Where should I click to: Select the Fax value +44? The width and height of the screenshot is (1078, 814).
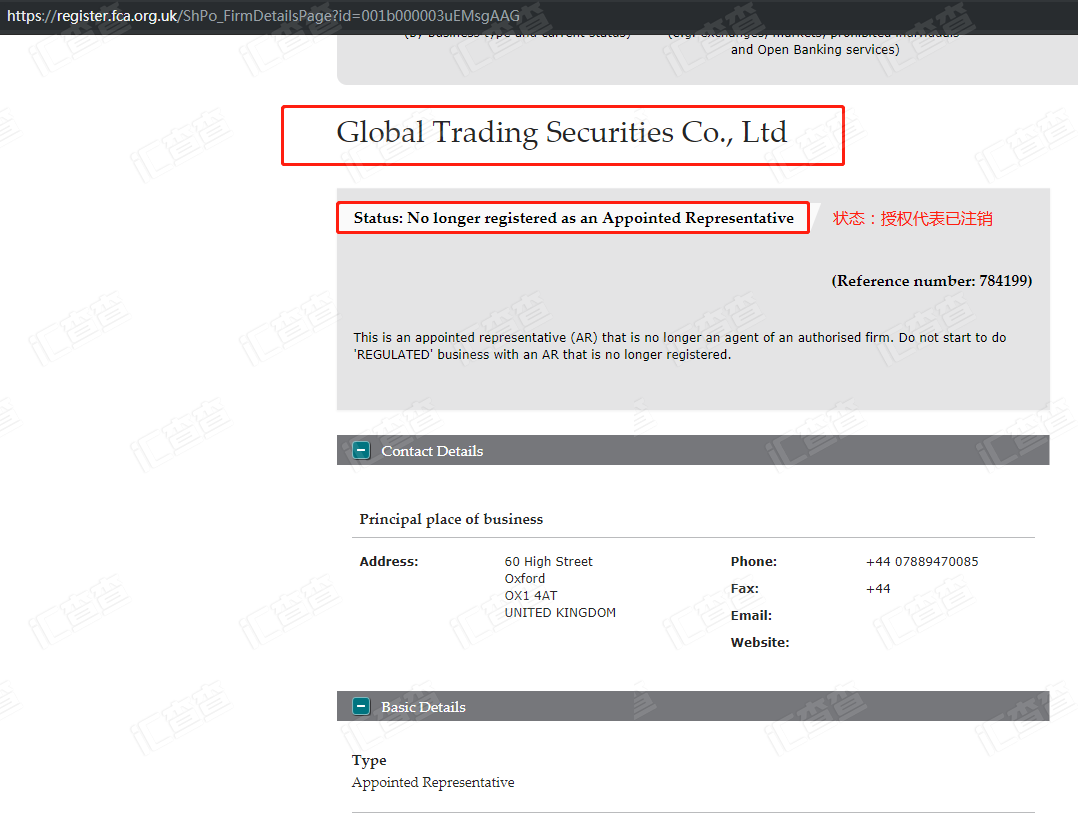point(878,588)
